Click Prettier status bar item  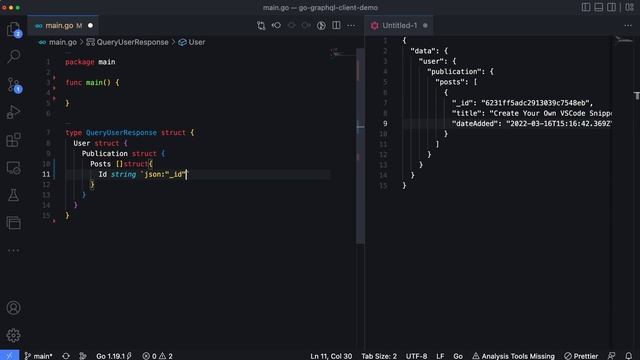tap(581, 356)
